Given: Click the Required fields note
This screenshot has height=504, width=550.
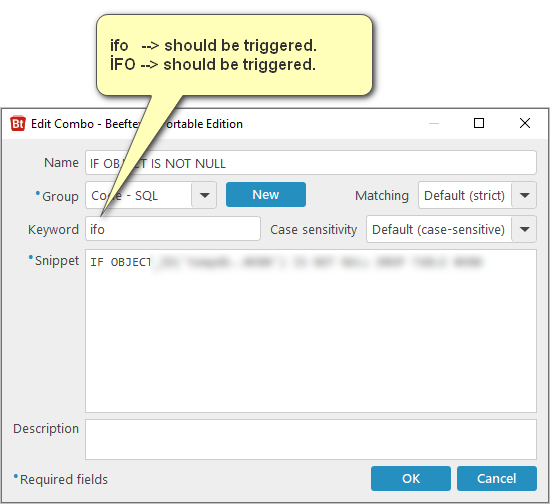Looking at the screenshot, I should (63, 479).
